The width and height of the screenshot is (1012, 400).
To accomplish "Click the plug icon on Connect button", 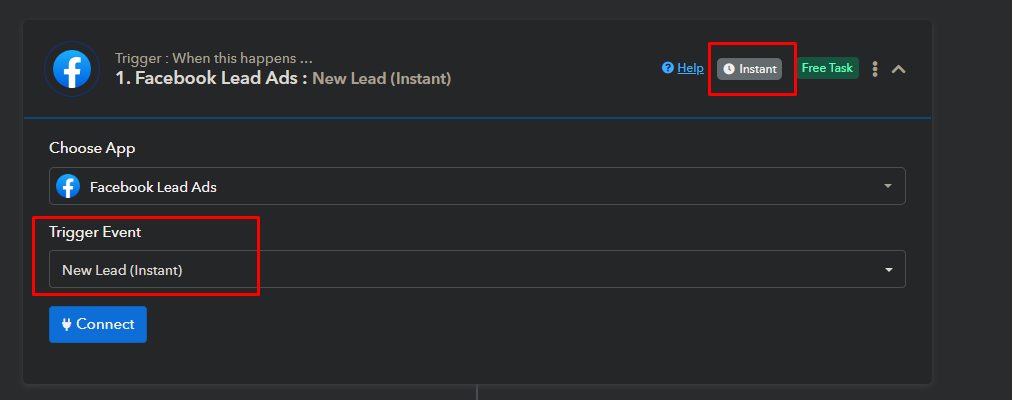I will [66, 325].
